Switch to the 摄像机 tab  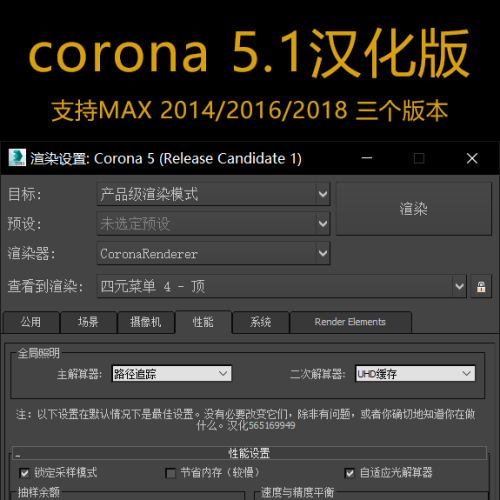pos(146,322)
